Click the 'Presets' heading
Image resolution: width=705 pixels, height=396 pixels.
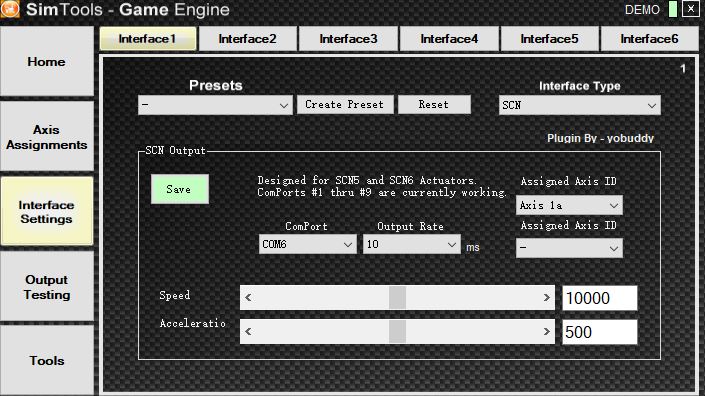(215, 85)
